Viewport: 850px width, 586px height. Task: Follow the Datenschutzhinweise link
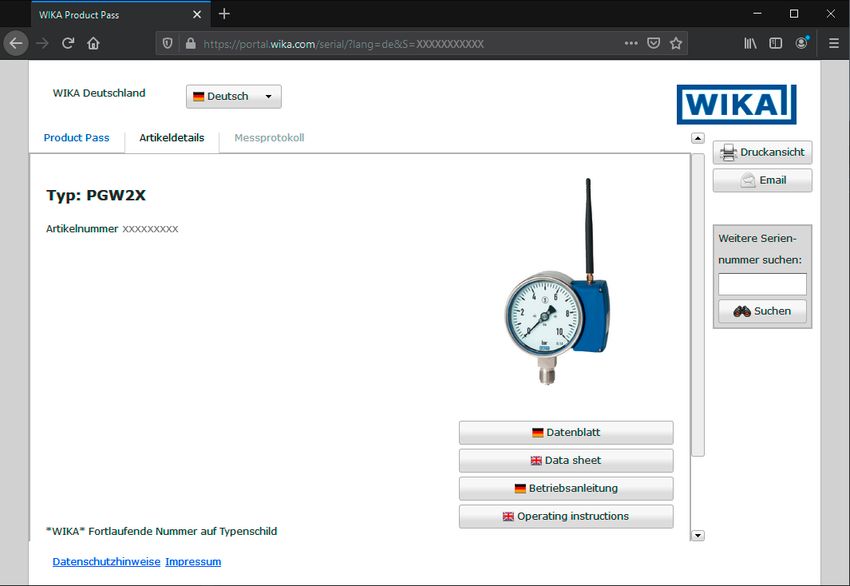click(106, 562)
